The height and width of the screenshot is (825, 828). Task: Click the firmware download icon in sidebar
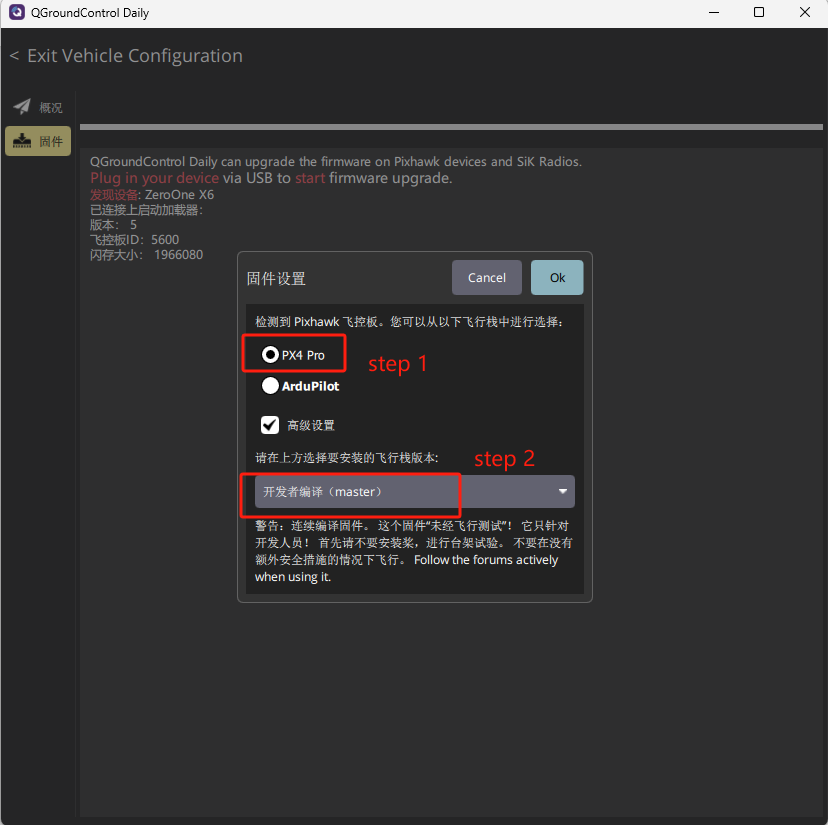(22, 141)
